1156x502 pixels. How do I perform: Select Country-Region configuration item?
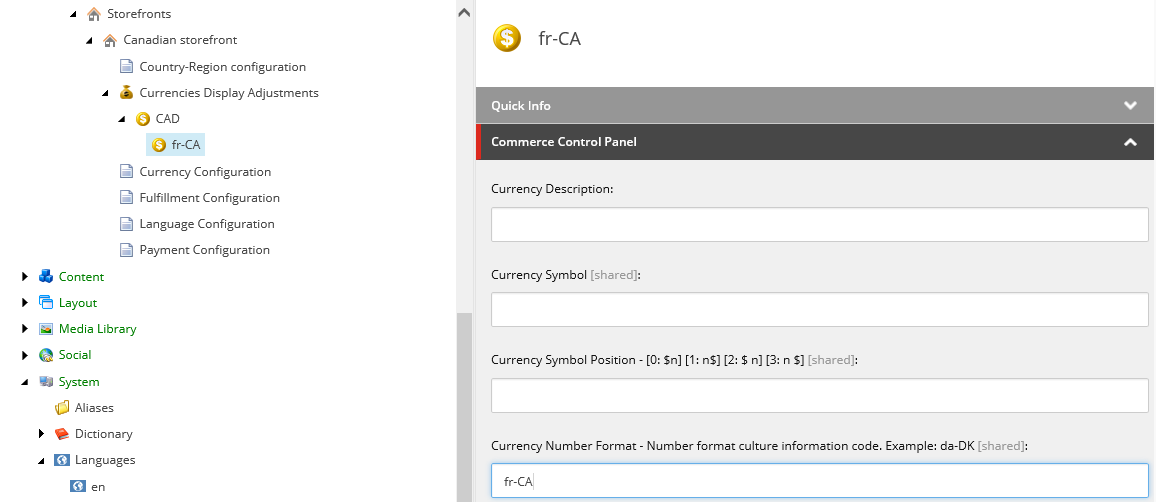point(222,67)
